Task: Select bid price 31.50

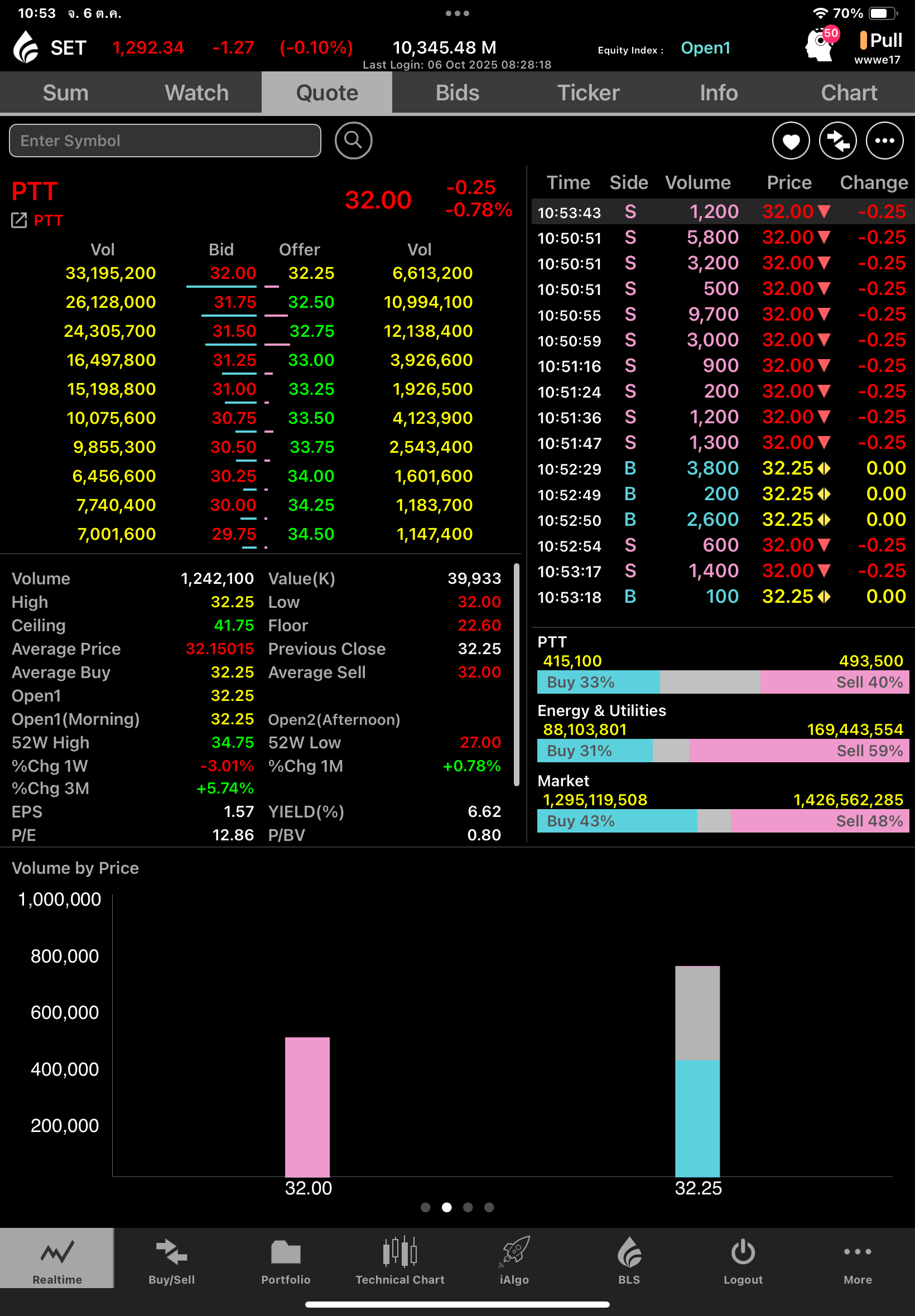Action: (234, 331)
